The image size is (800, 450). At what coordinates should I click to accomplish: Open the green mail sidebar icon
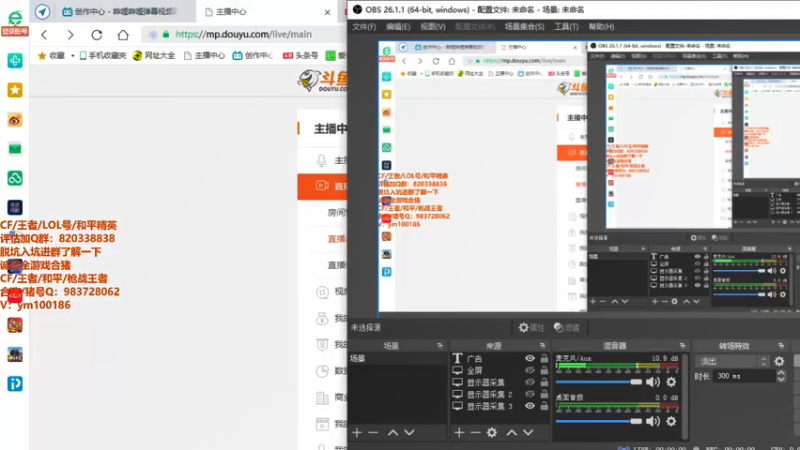15,149
